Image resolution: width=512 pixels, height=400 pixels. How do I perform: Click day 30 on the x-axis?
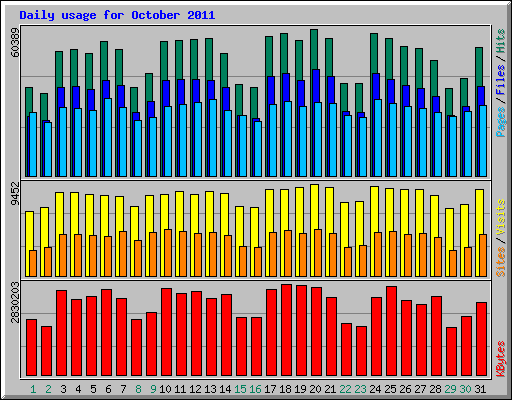click(x=465, y=389)
